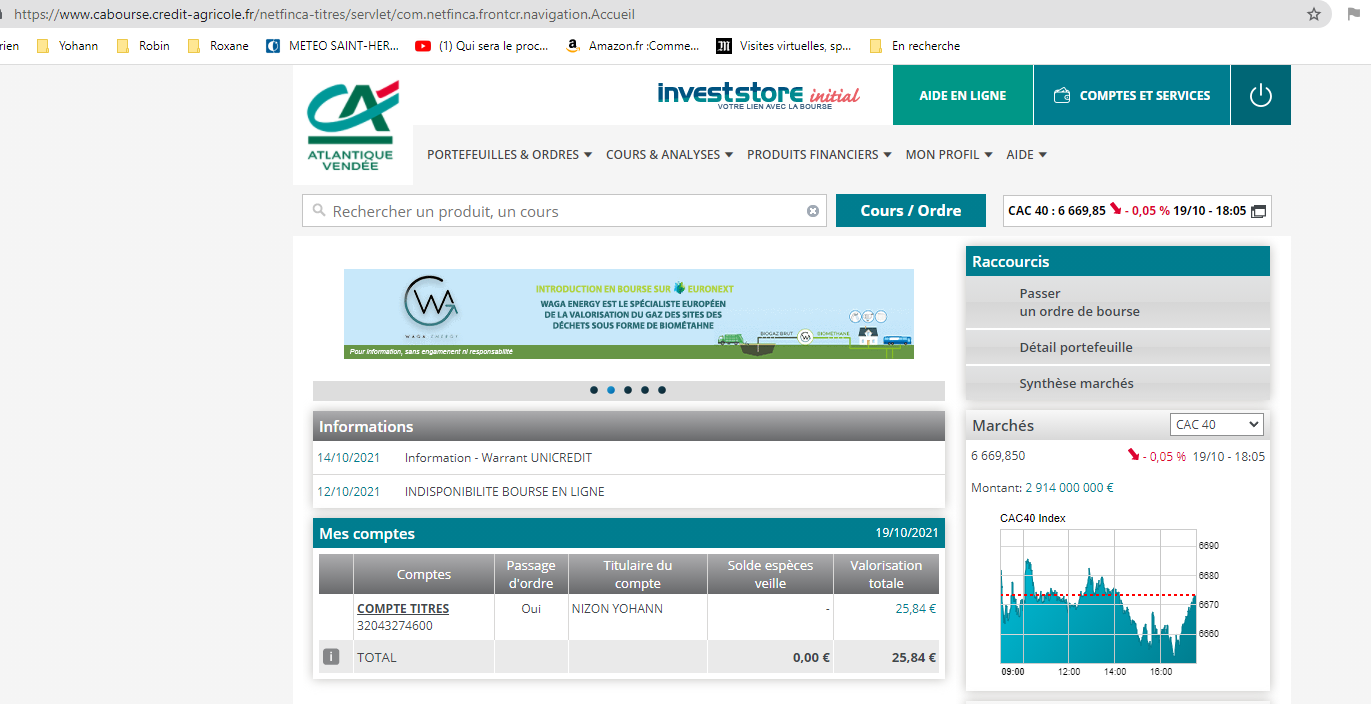
Task: Click Passer un ordre de bourse shortcut
Action: coord(1118,302)
